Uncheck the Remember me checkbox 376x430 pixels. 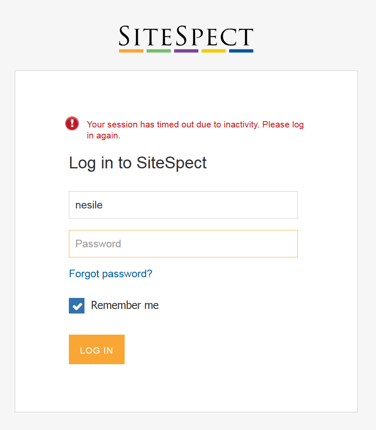[77, 306]
